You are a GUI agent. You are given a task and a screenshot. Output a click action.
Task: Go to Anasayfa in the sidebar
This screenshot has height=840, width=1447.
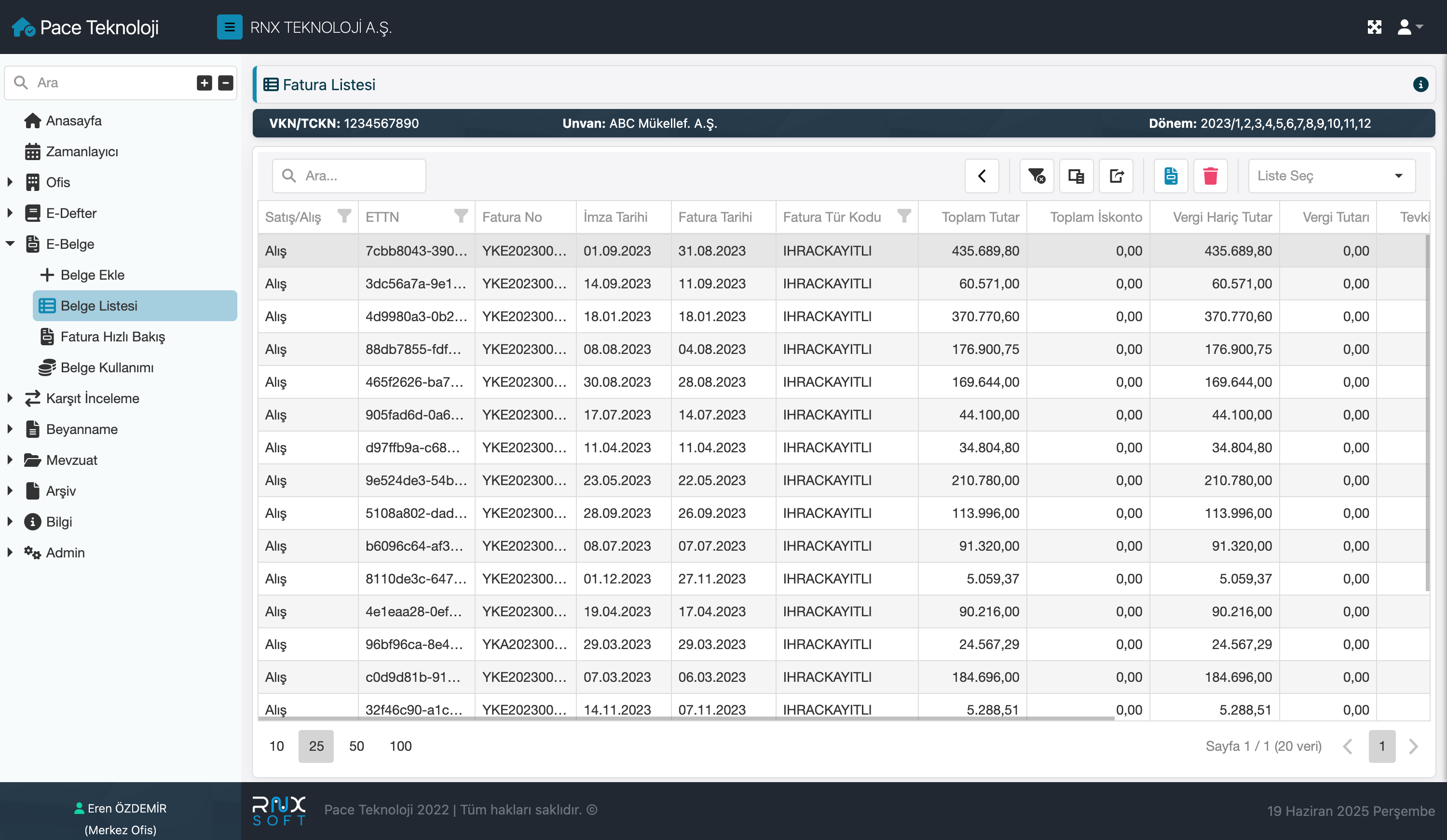[73, 121]
